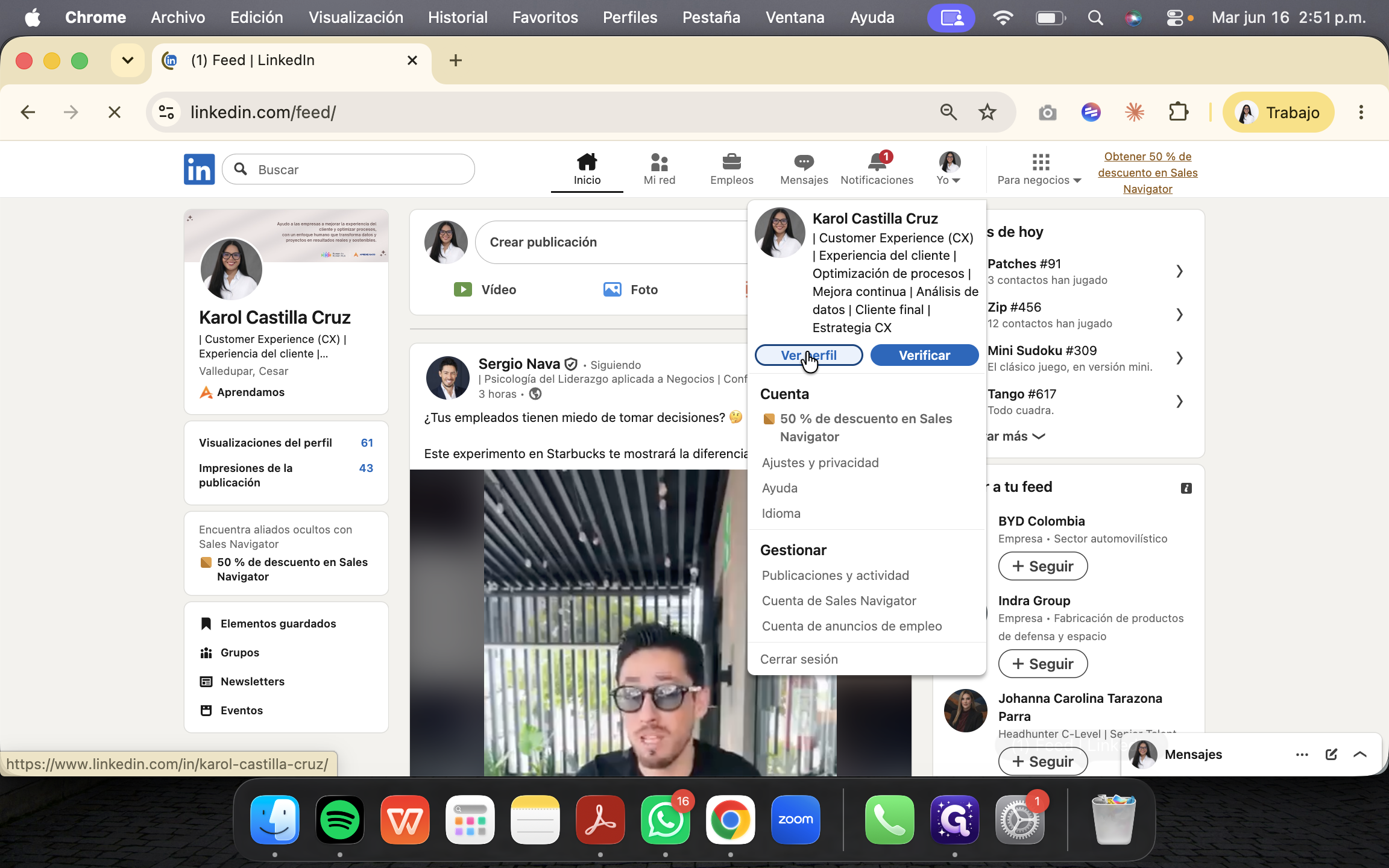Click Cerrar sesión
Image resolution: width=1389 pixels, height=868 pixels.
799,659
